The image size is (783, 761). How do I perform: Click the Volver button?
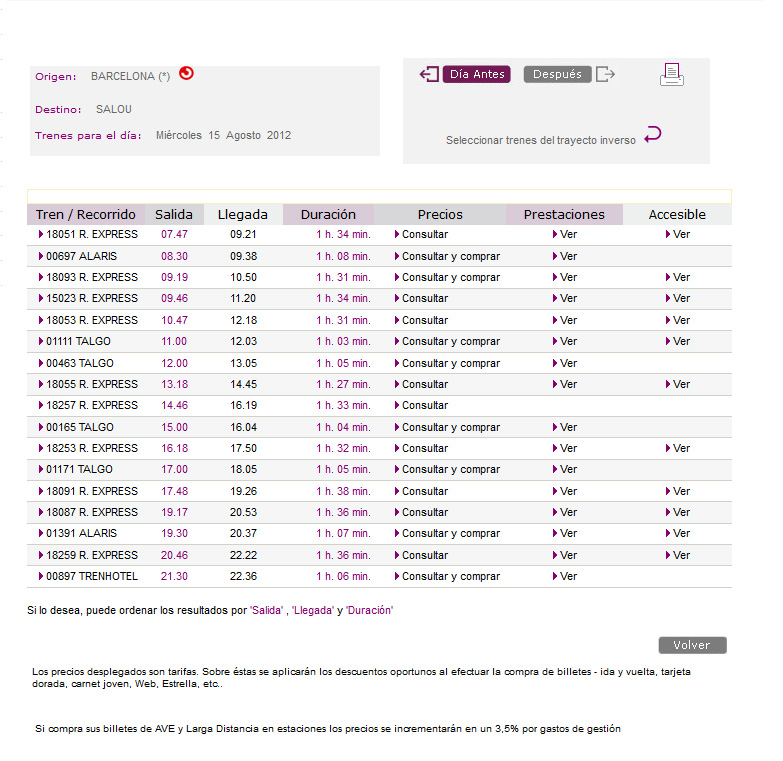point(692,645)
